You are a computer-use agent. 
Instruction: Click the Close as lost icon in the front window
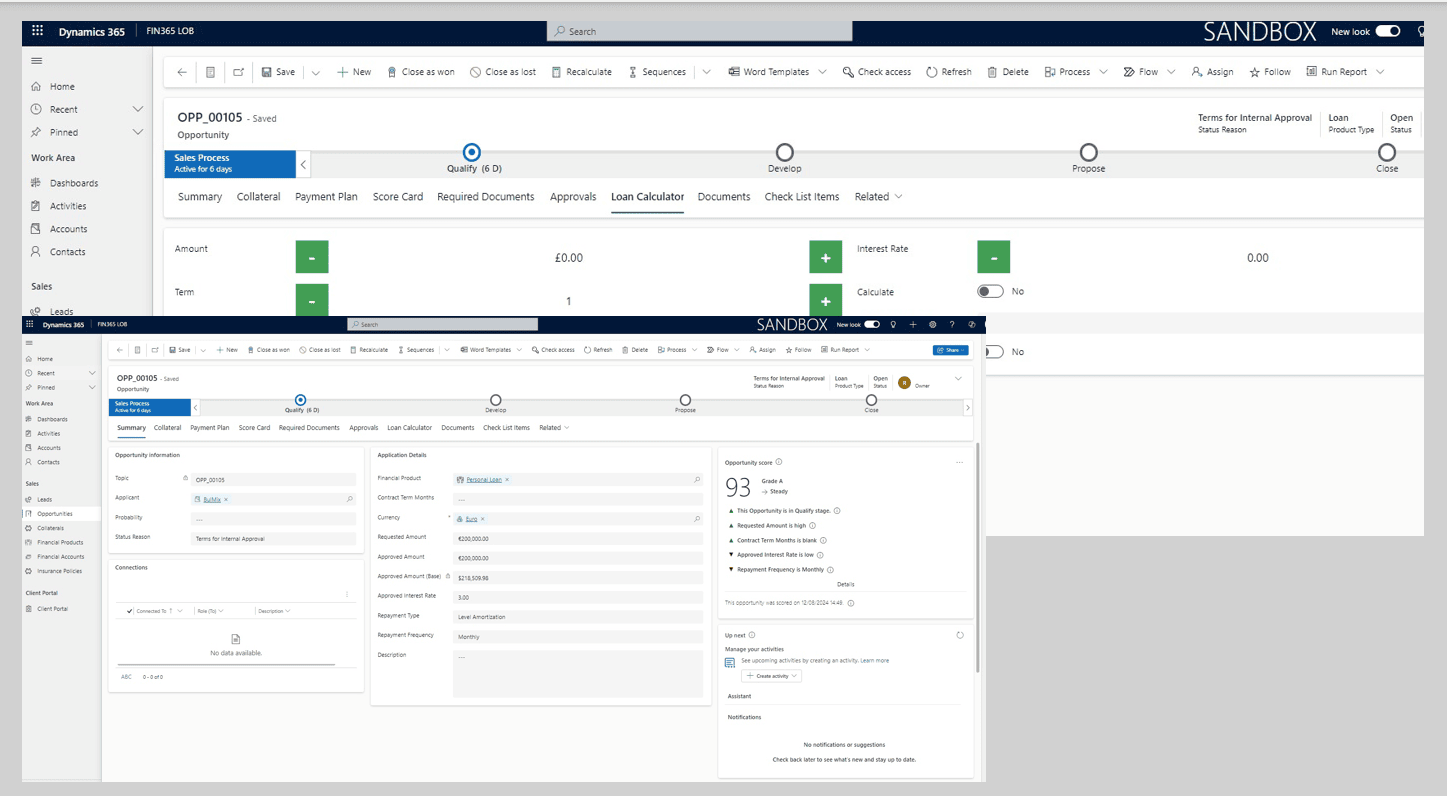pos(303,350)
